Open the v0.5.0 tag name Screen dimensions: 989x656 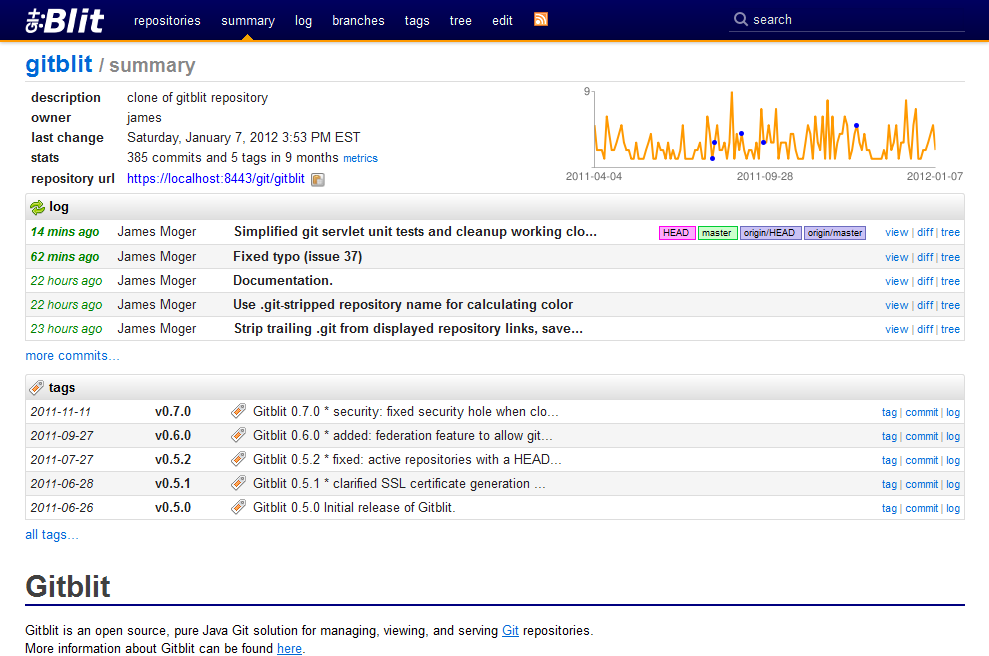(173, 507)
